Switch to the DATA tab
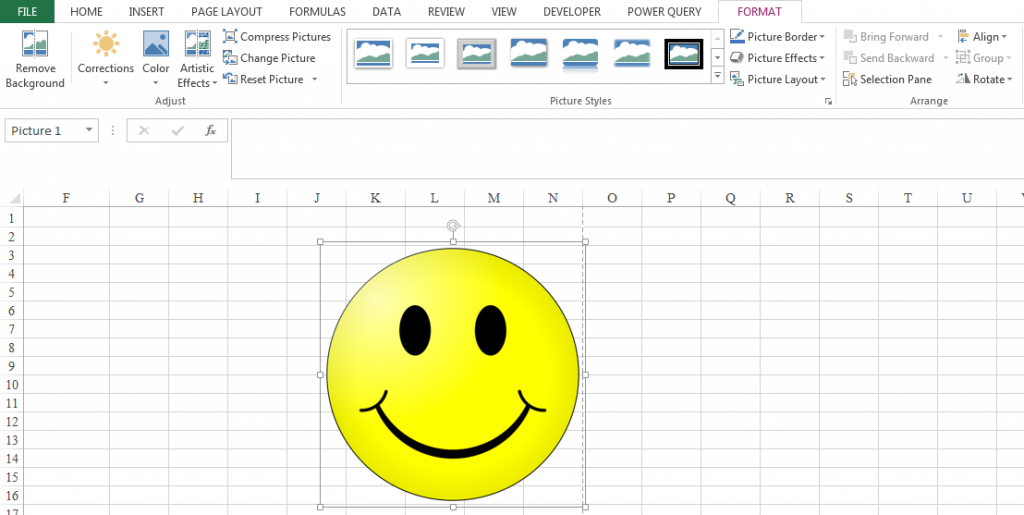1024x515 pixels. point(387,12)
